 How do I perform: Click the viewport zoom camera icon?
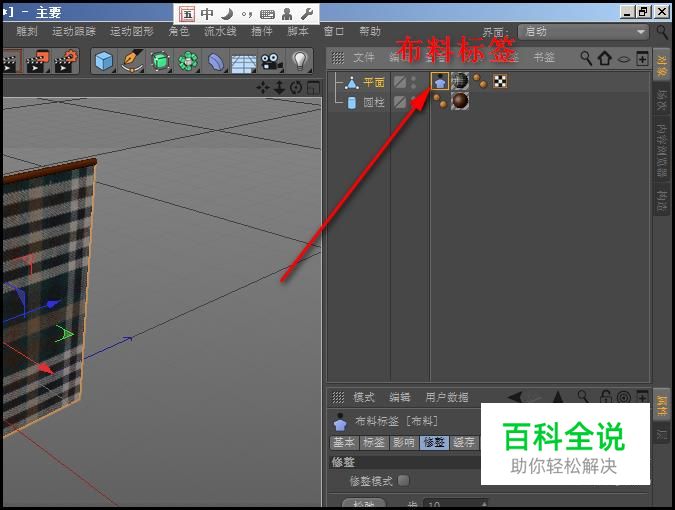[x=279, y=88]
